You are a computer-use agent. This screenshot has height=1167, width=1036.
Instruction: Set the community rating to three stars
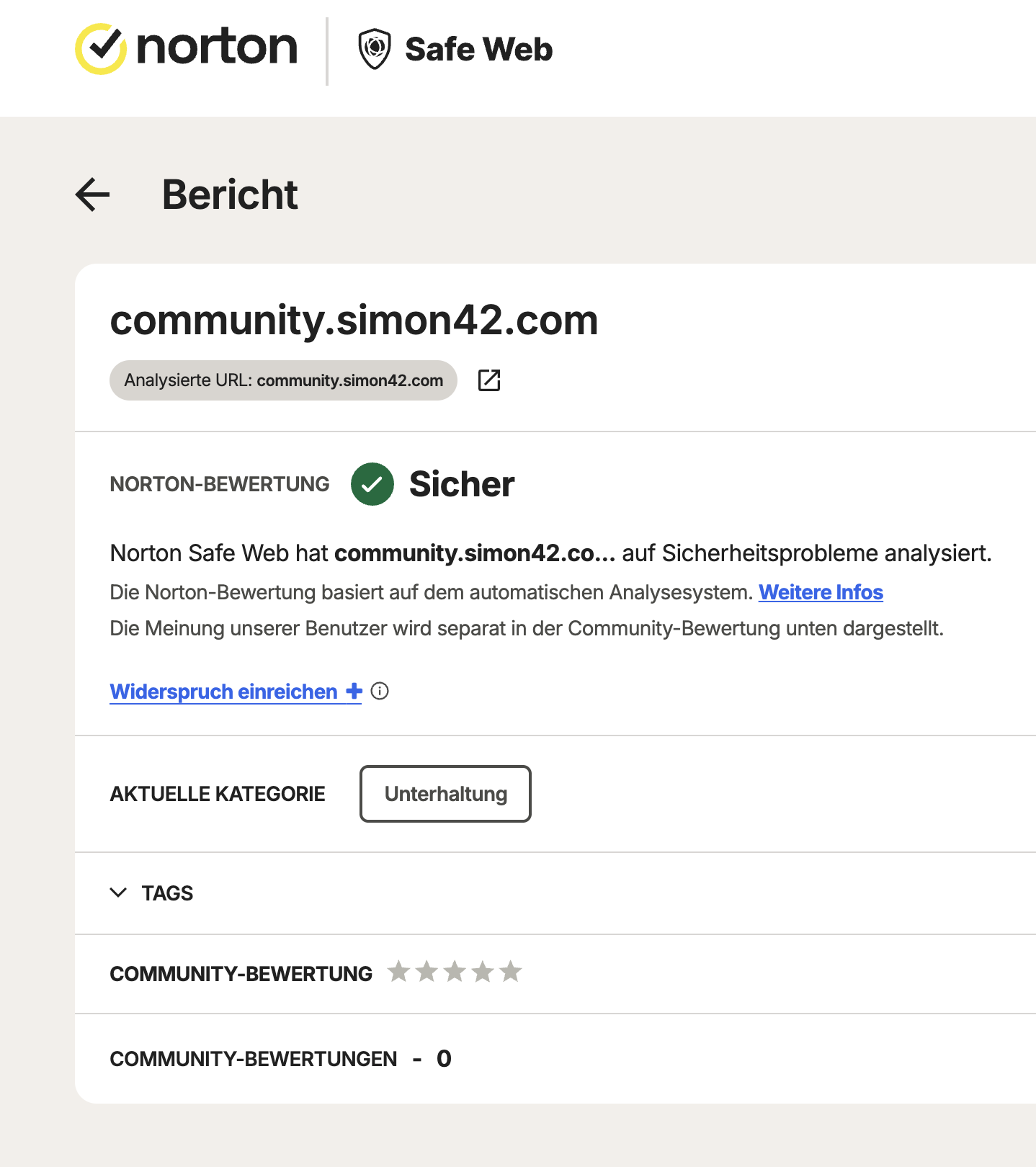click(455, 972)
